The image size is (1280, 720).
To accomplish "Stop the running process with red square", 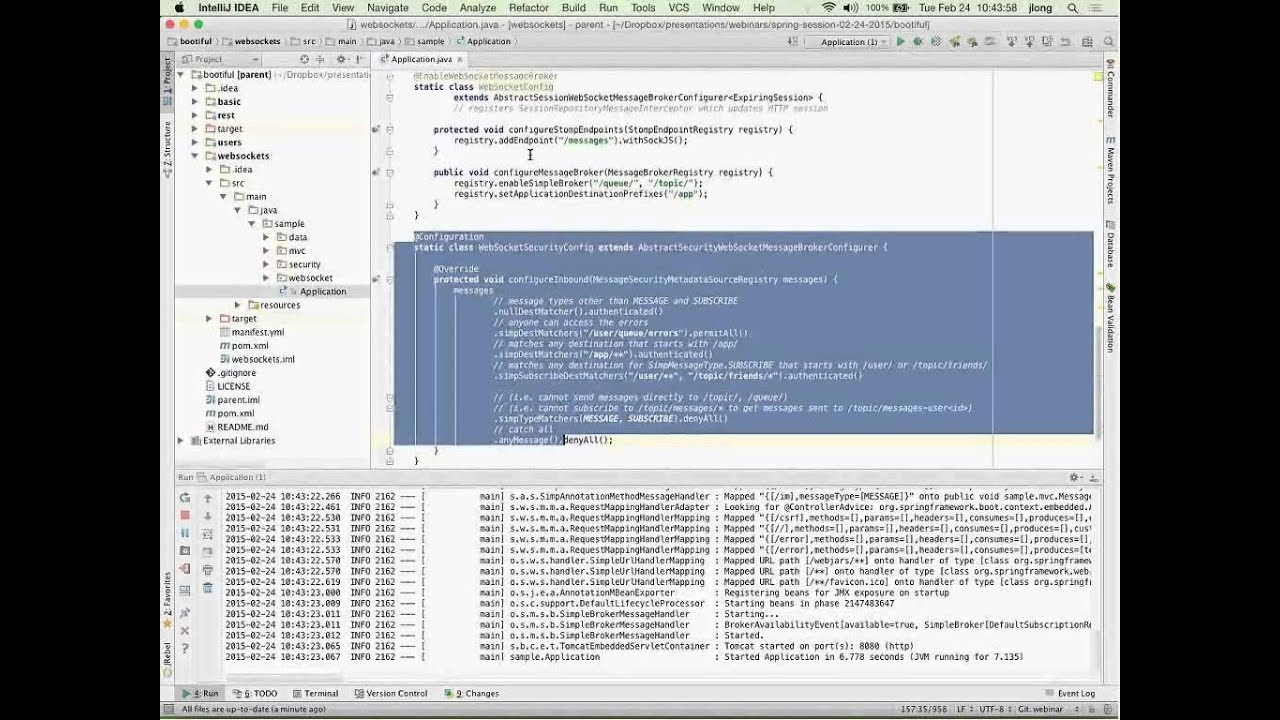I will coord(185,515).
